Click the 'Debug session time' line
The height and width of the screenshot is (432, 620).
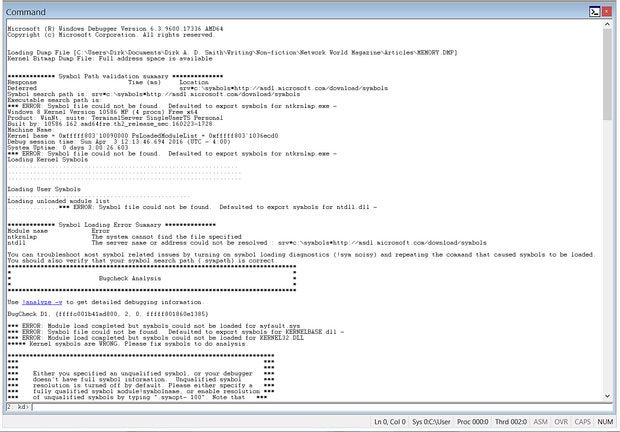pos(119,141)
